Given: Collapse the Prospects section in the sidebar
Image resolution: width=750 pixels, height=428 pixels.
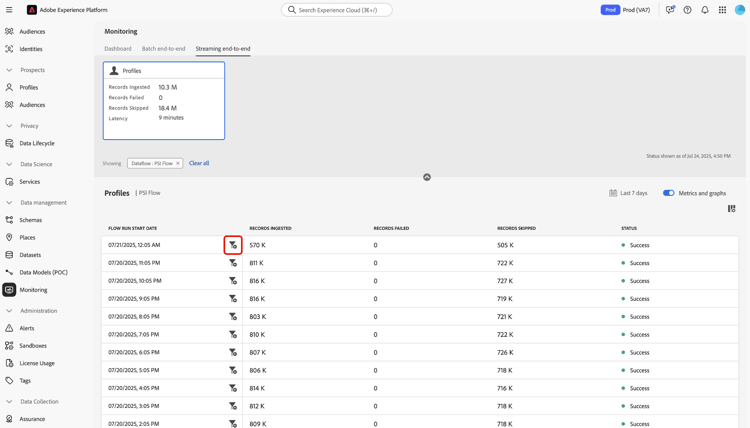Looking at the screenshot, I should (9, 70).
